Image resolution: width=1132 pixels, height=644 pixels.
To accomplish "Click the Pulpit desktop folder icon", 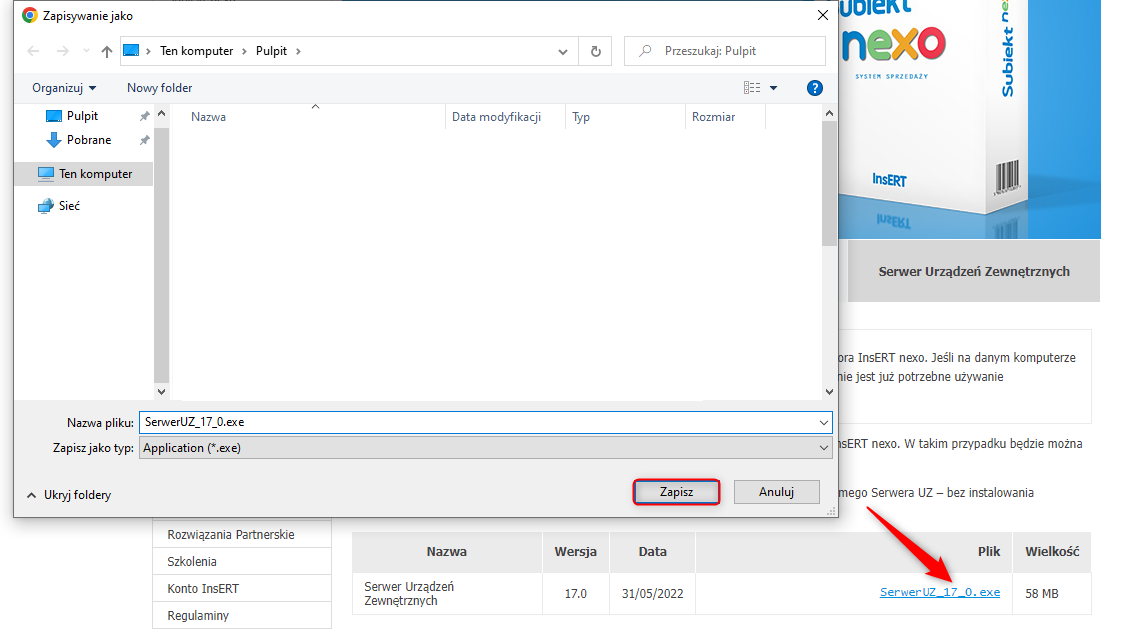I will 53,116.
